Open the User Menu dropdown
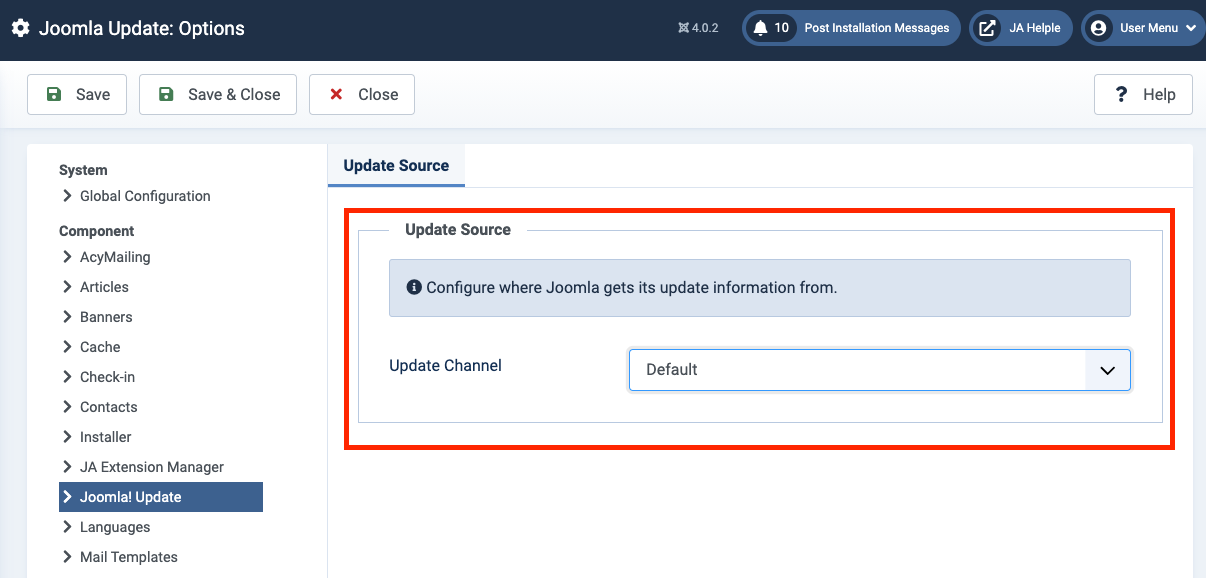Image resolution: width=1206 pixels, height=578 pixels. pos(1143,28)
